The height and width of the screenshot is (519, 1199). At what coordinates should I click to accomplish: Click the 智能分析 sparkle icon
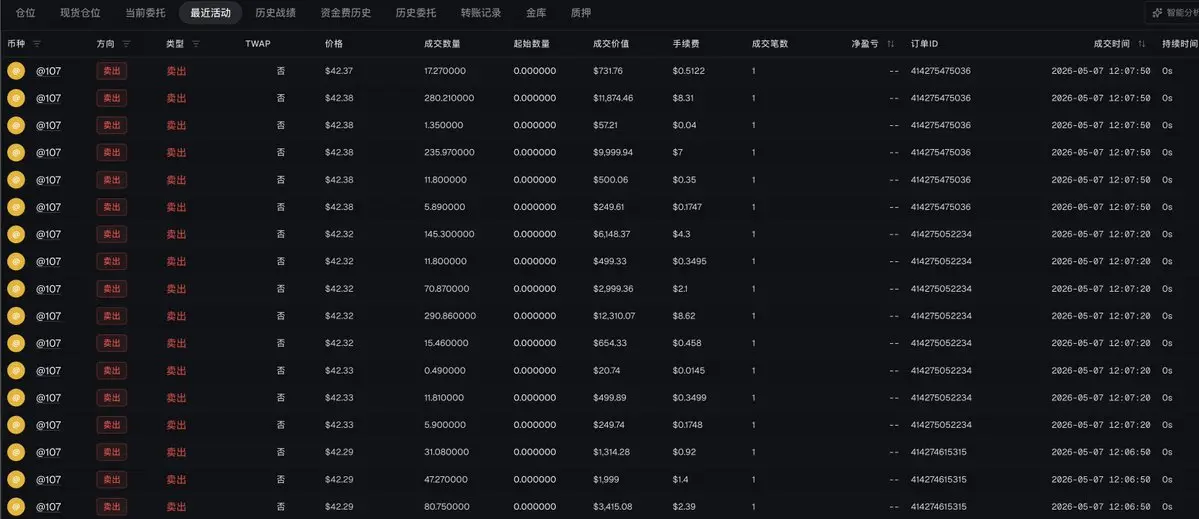tap(1158, 12)
